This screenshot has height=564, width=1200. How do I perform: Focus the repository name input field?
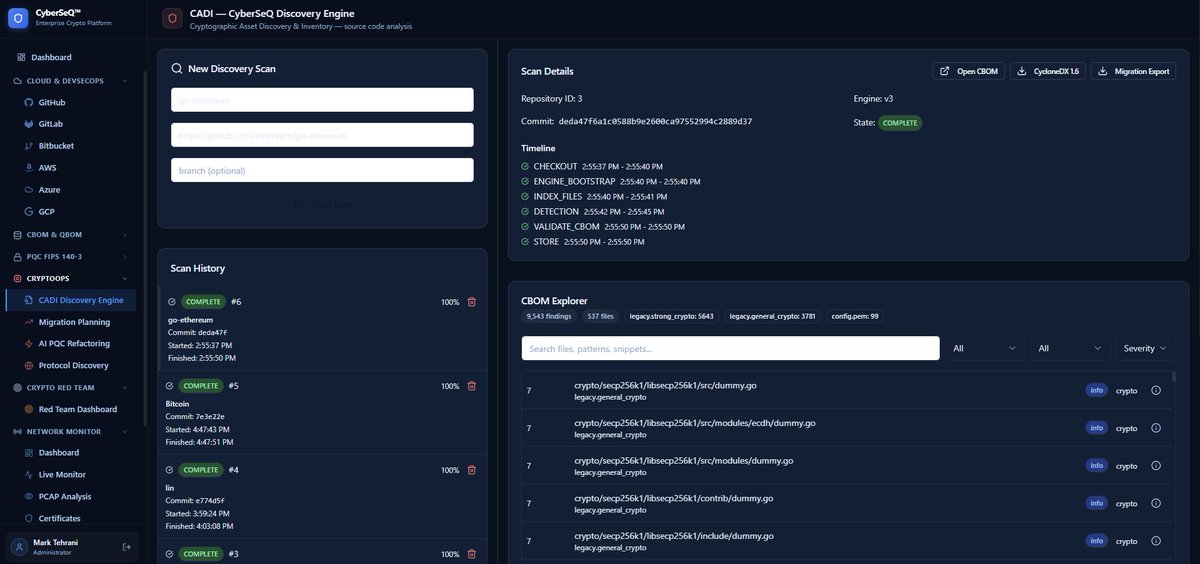322,100
